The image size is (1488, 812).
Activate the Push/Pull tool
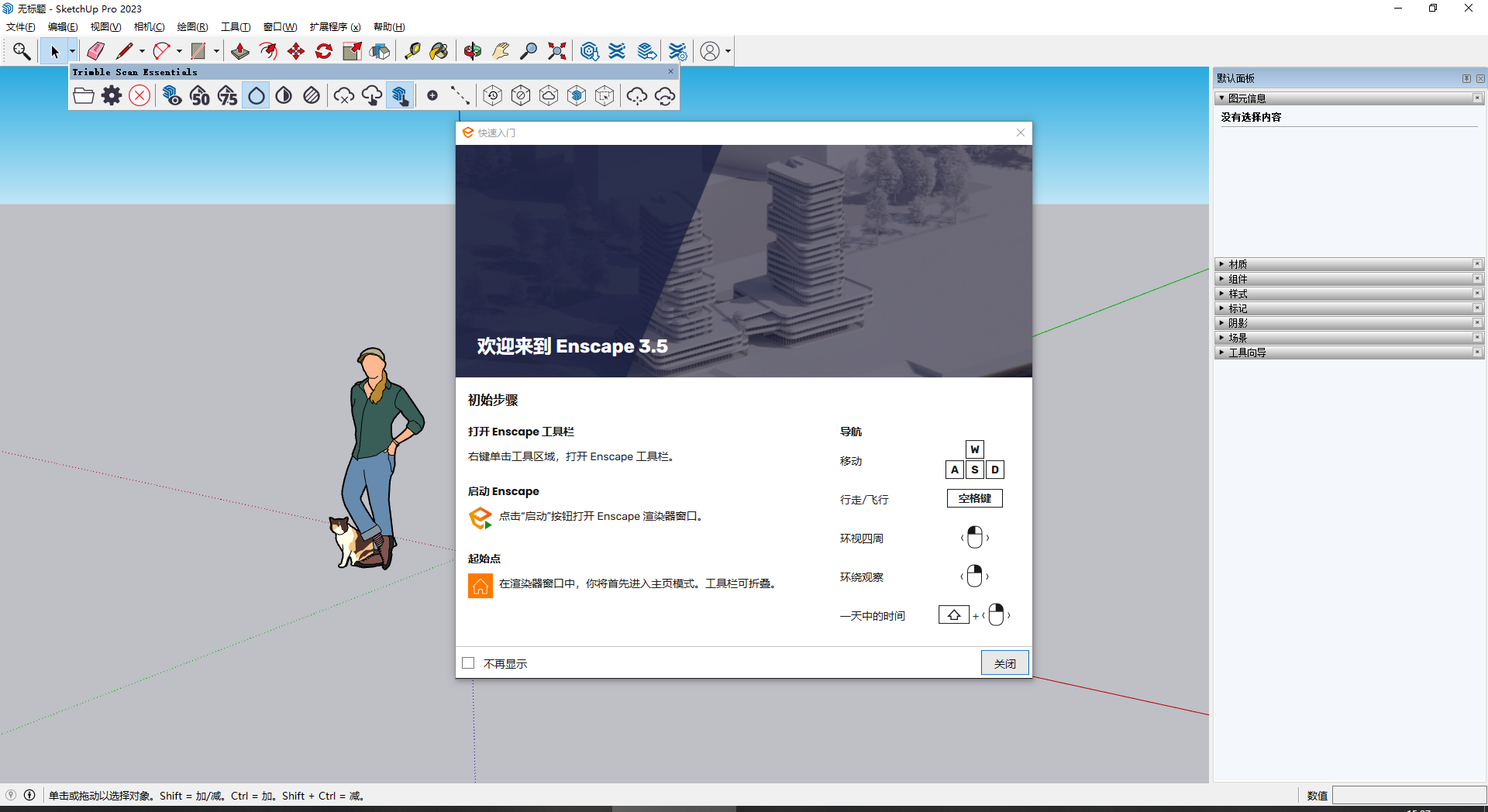(x=240, y=51)
